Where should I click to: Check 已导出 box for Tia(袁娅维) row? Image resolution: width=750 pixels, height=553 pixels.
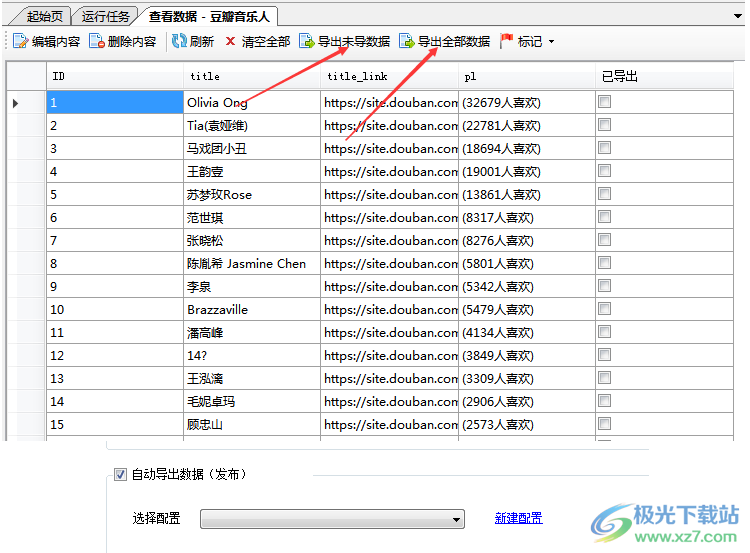[x=605, y=125]
